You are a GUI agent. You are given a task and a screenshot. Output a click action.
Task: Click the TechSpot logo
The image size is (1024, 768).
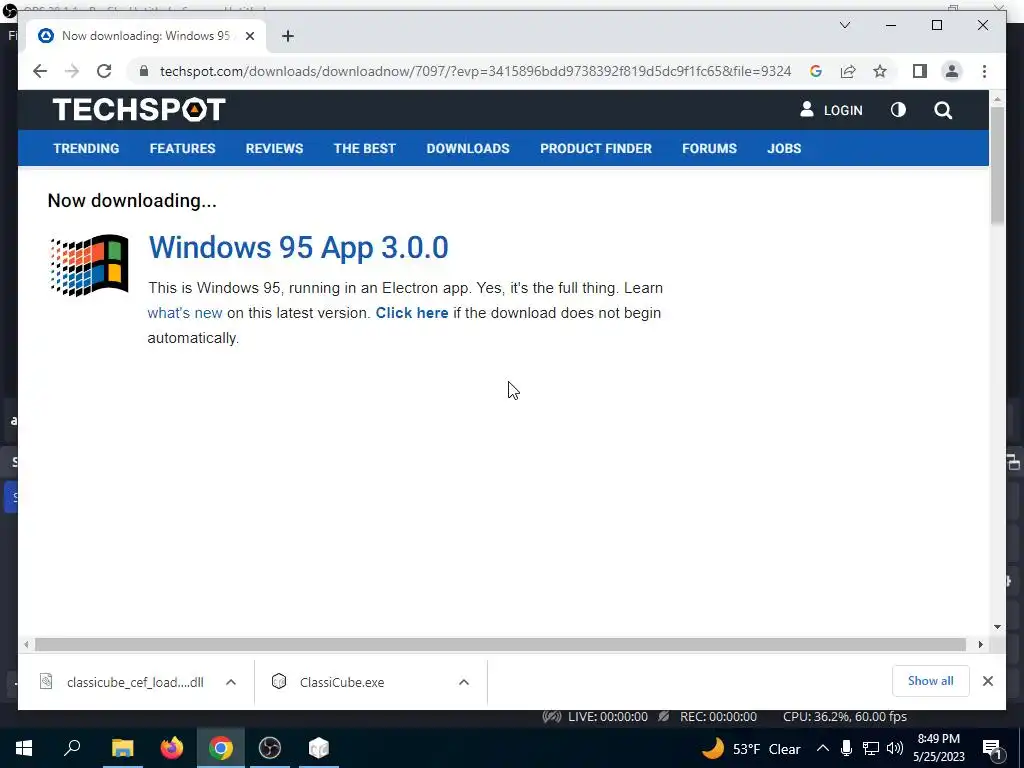[139, 109]
